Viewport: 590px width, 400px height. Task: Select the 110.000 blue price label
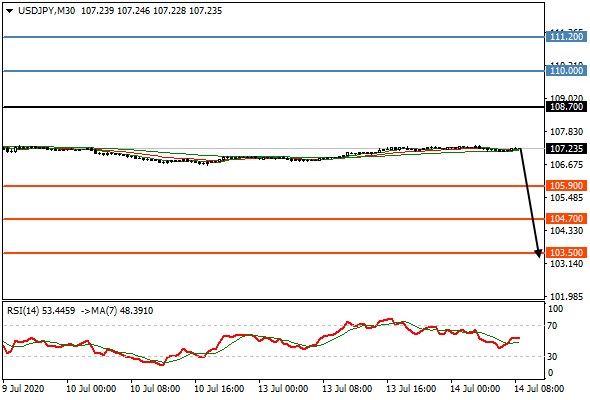566,71
